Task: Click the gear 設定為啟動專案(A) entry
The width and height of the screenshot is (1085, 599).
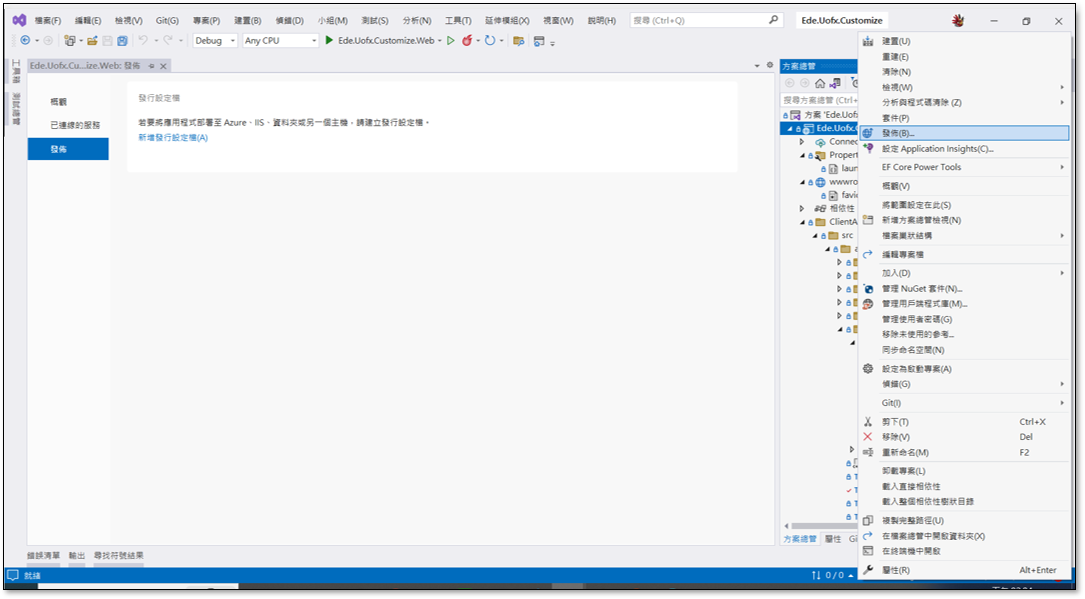Action: tap(964, 369)
